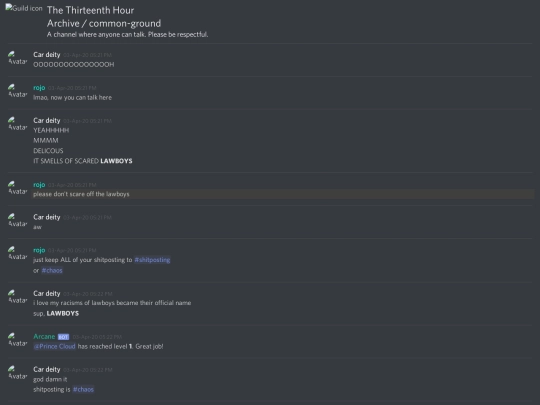The width and height of the screenshot is (540, 405).
Task: Open rojo's avatar next to 'lmao, now you can talk here'
Action: tap(18, 91)
